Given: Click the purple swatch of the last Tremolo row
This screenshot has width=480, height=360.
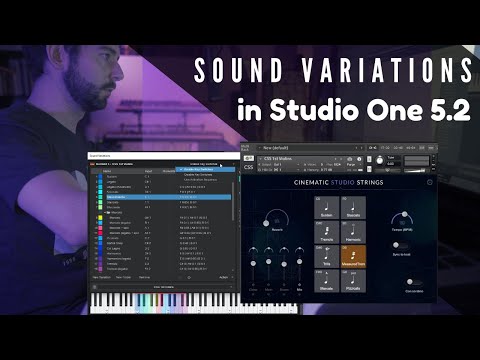Looking at the screenshot, I should pyautogui.click(x=100, y=269).
